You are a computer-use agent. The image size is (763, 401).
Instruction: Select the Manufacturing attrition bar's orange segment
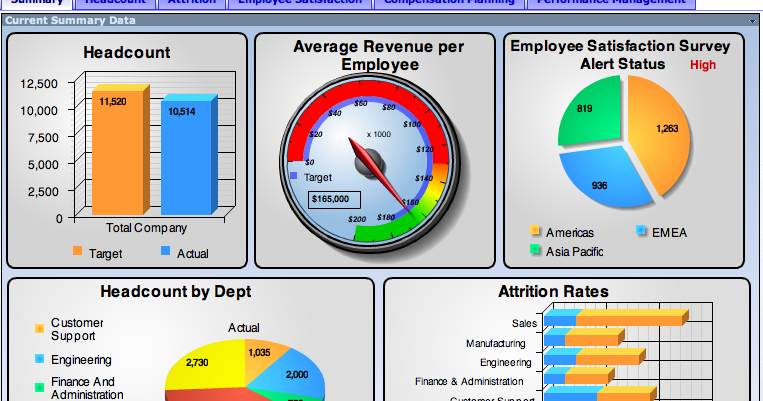click(x=594, y=337)
